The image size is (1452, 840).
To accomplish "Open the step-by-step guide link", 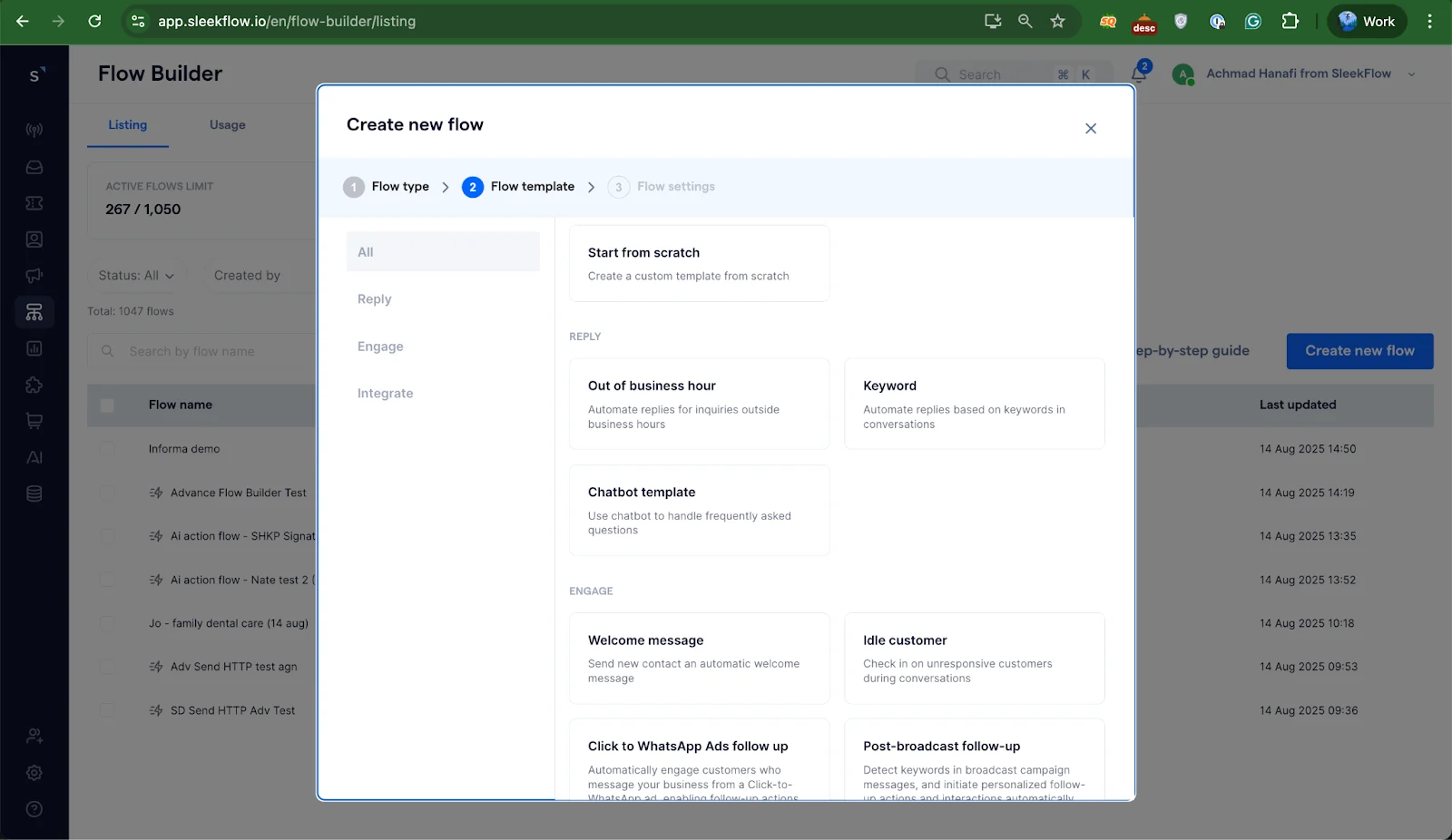I will 1192,351.
